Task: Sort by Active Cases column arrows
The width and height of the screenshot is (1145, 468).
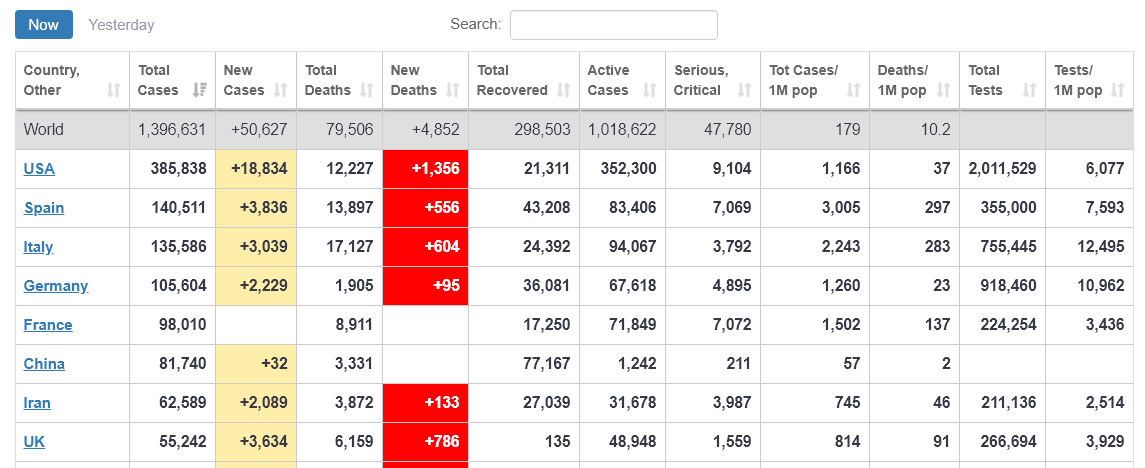Action: click(x=649, y=91)
